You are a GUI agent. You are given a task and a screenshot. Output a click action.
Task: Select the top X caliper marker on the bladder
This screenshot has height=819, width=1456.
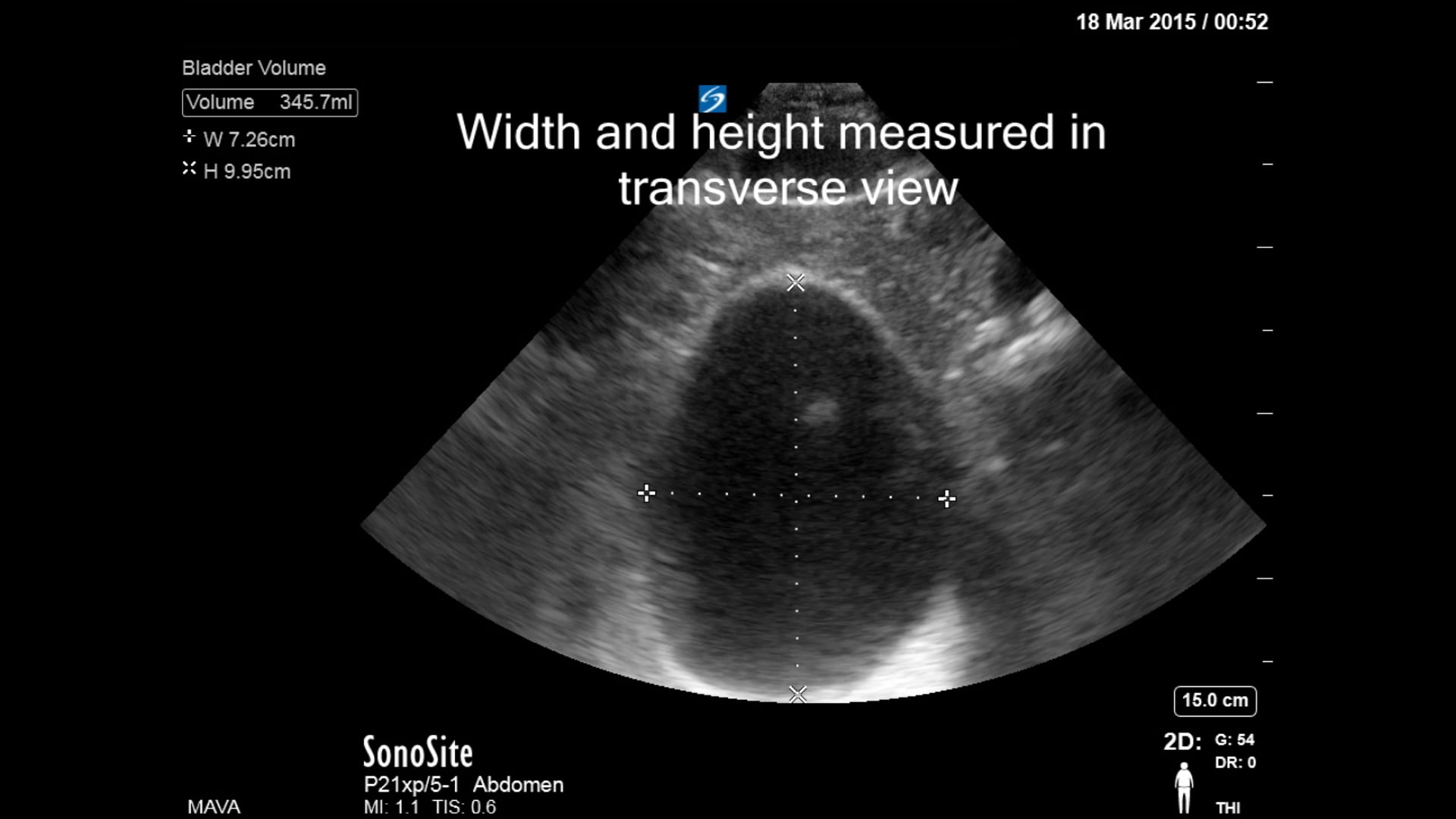click(795, 282)
